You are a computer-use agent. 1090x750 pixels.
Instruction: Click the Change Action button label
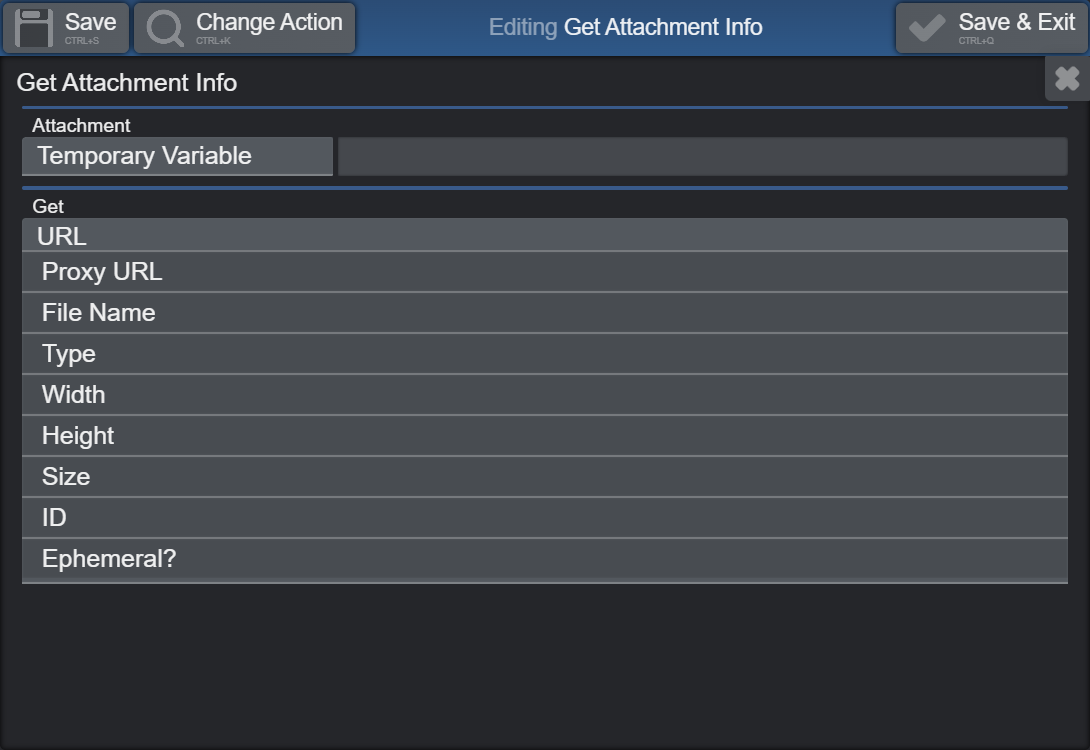click(x=269, y=22)
